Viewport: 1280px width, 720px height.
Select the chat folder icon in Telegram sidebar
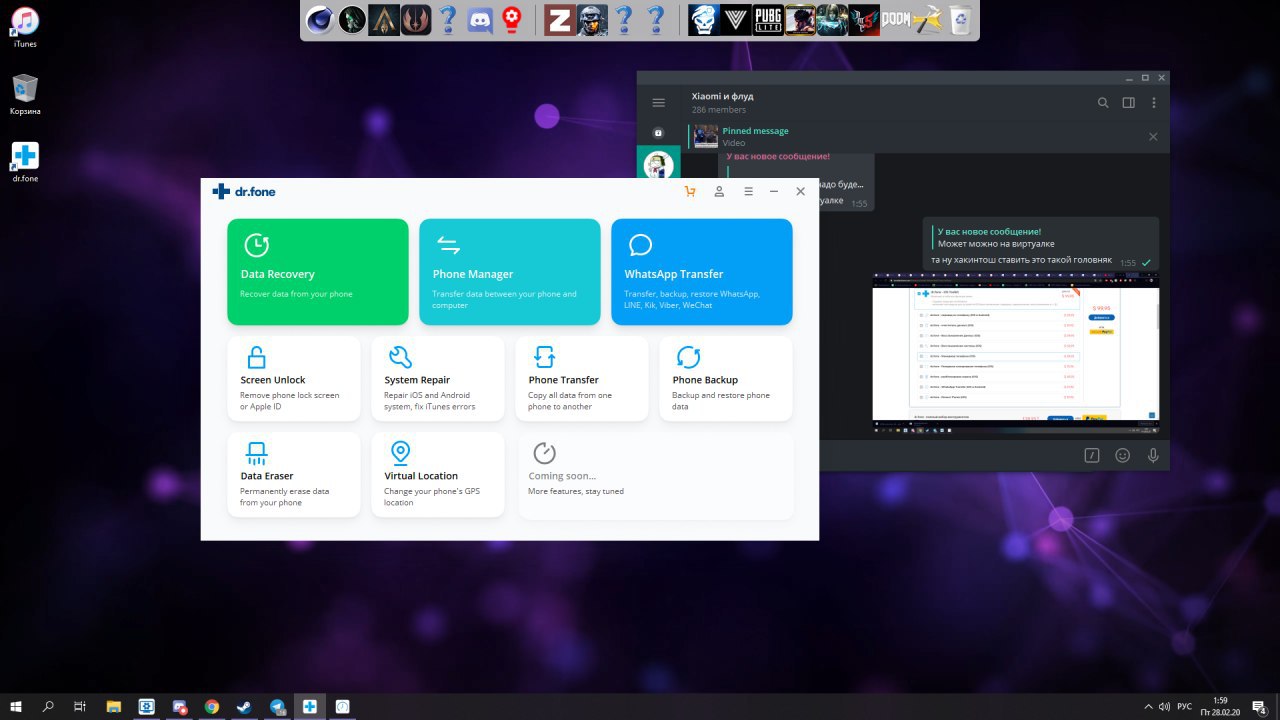point(658,133)
